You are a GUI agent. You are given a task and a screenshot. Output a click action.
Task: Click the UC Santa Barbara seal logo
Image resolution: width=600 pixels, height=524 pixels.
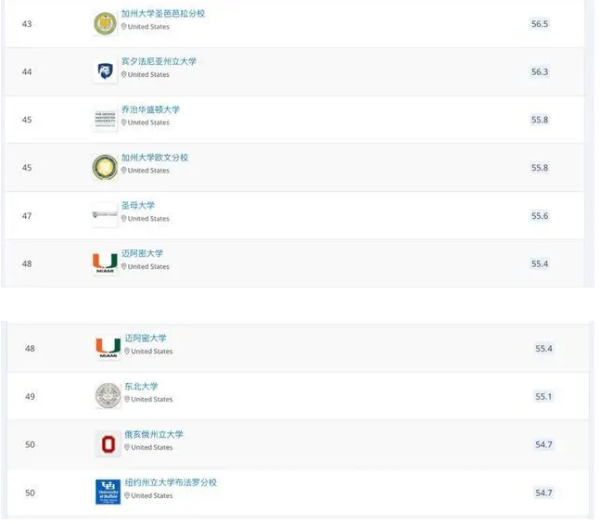[x=105, y=23]
